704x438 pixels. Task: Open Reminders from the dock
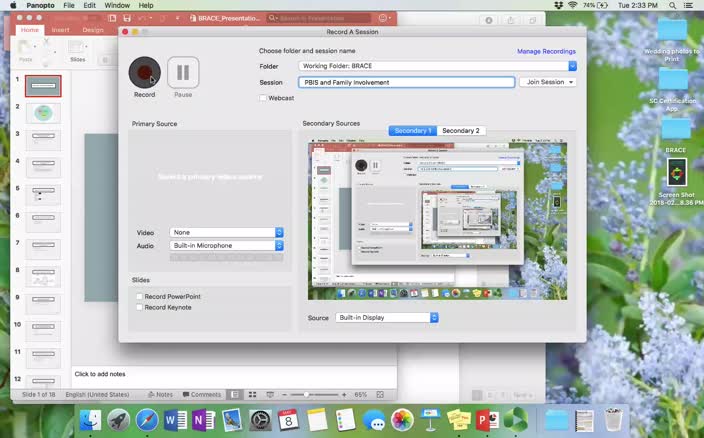[x=345, y=420]
